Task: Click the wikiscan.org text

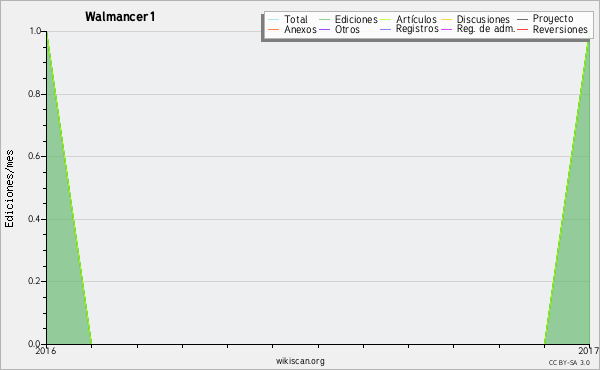Action: tap(300, 361)
